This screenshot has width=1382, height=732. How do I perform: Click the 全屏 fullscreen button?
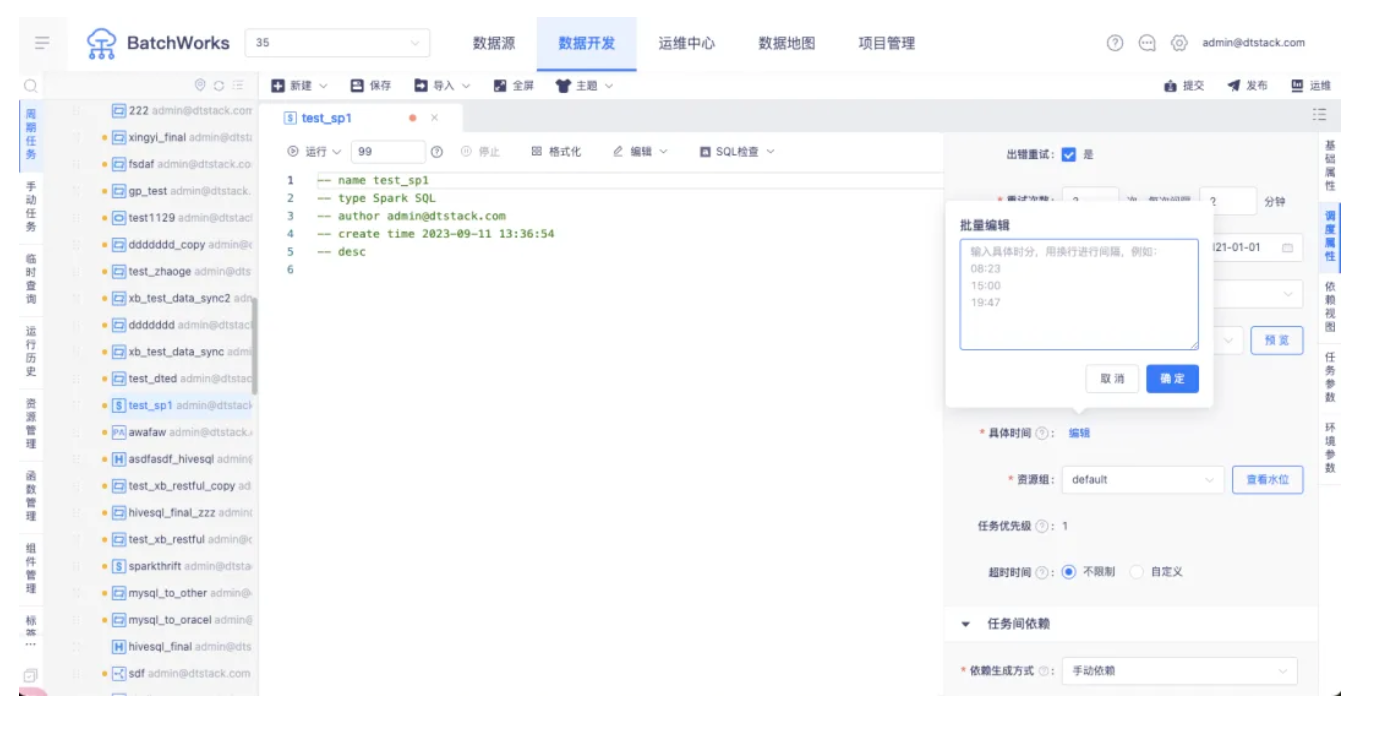point(514,86)
